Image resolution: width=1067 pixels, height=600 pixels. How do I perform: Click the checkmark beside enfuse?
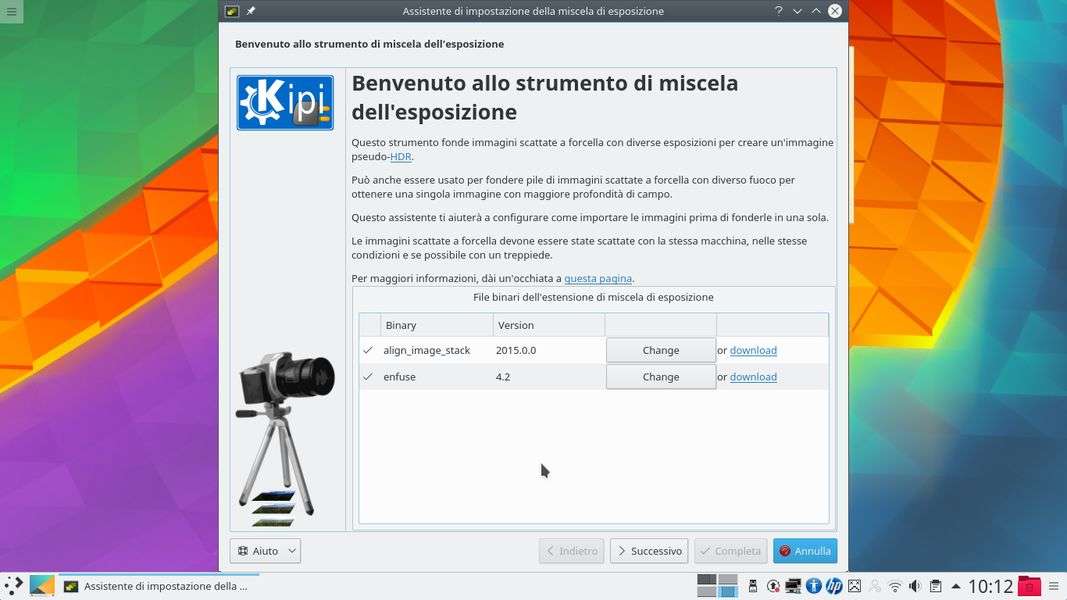coord(368,376)
